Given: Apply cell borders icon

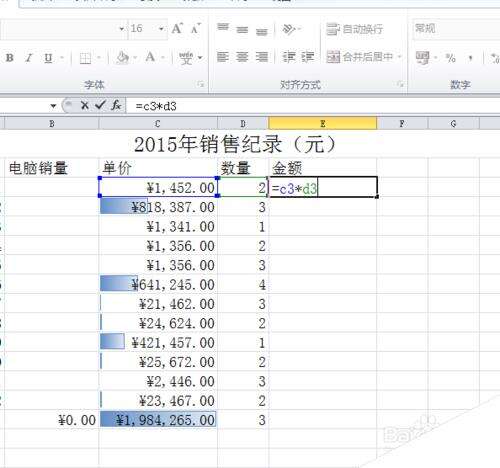Looking at the screenshot, I should click(85, 58).
